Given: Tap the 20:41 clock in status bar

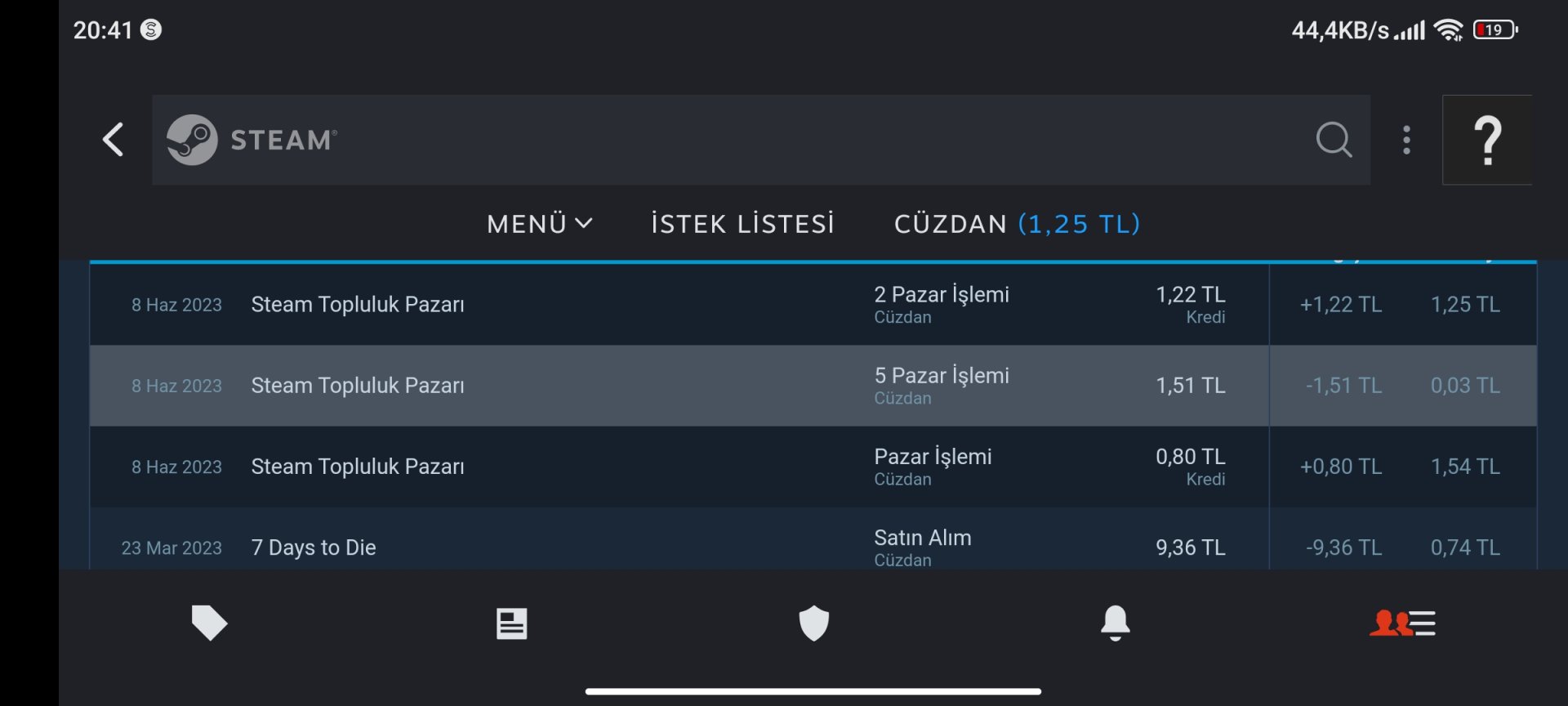Looking at the screenshot, I should [x=103, y=30].
